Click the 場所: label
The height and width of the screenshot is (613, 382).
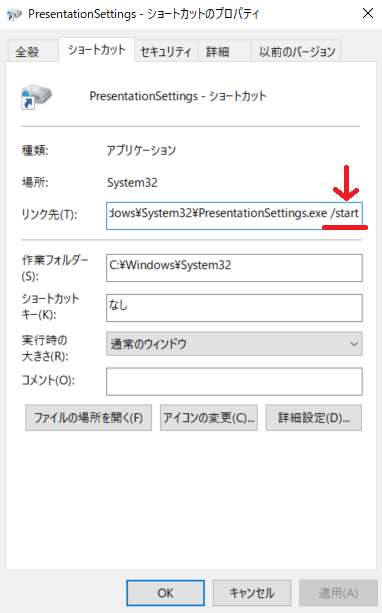[35, 182]
